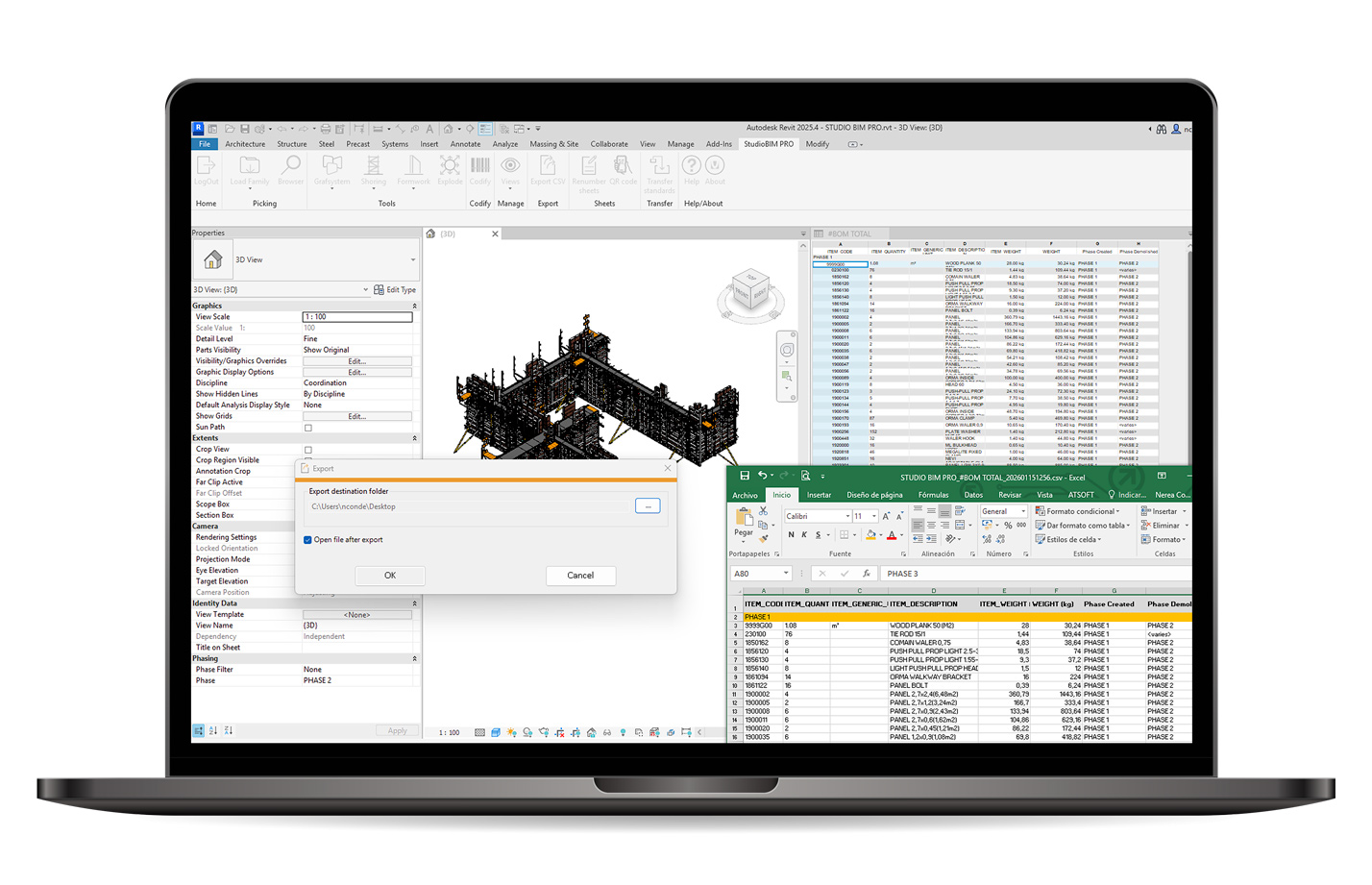Switch to the Fórmulas tab in Excel
Screen dimensions: 1372x885
tap(933, 495)
